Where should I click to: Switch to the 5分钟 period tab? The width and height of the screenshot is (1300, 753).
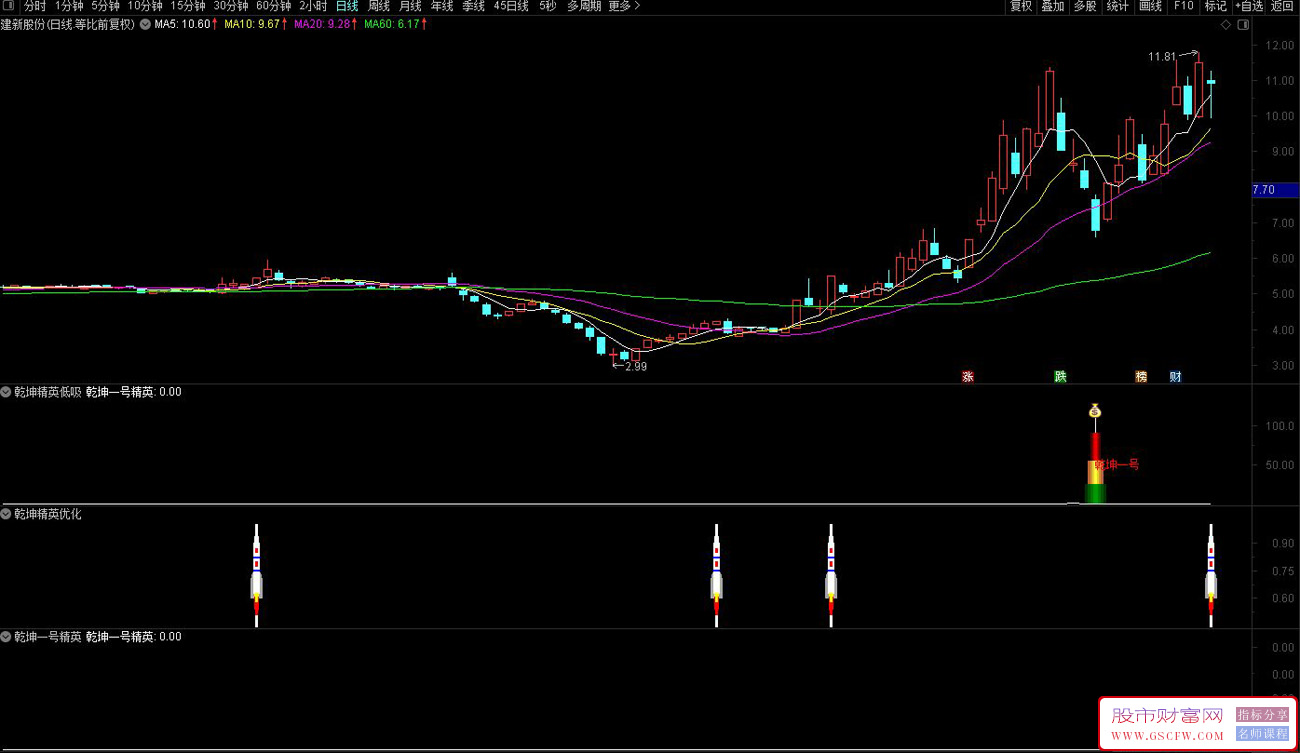tap(105, 6)
